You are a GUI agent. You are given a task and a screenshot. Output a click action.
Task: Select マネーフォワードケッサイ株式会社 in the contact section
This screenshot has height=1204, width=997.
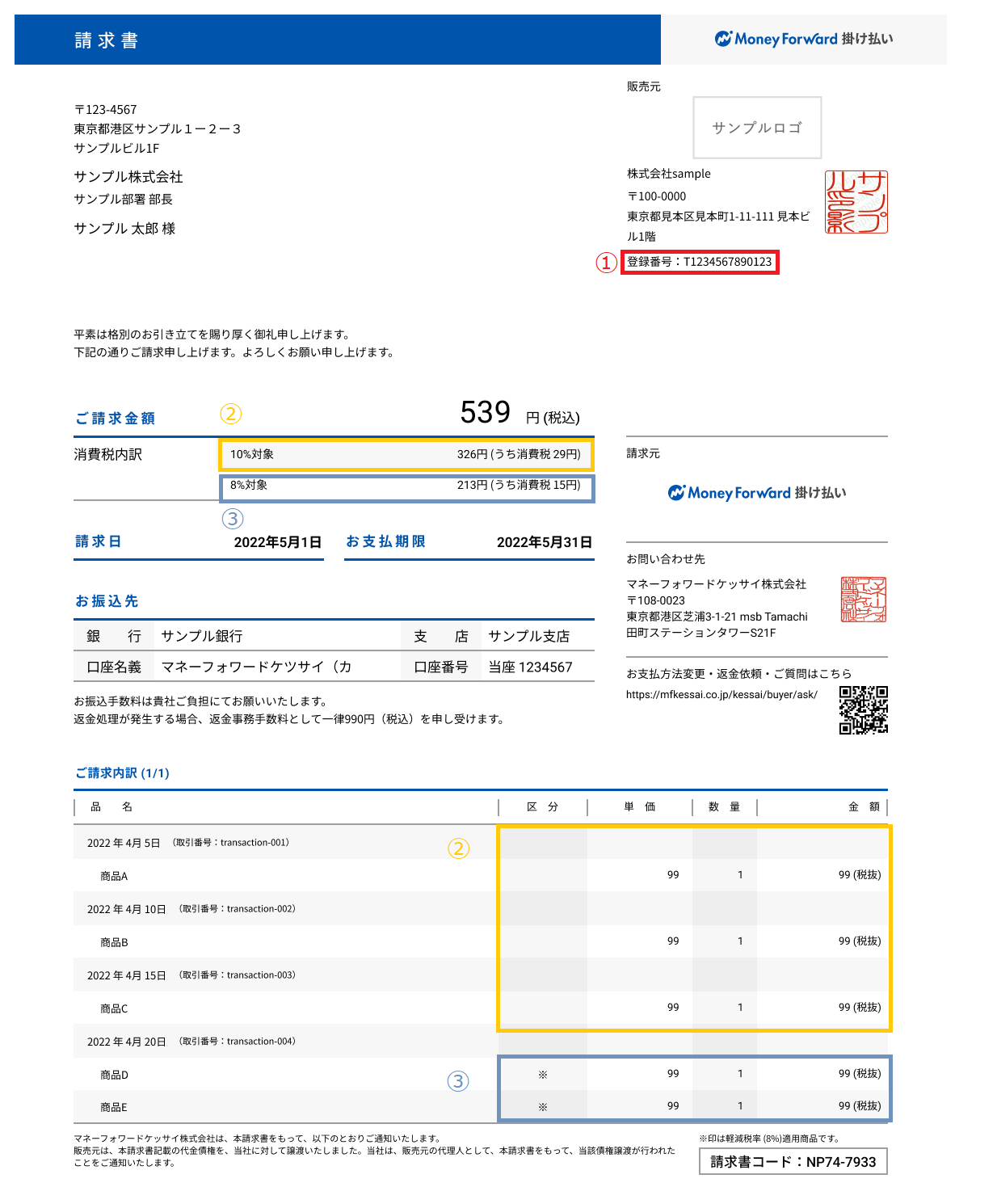(x=717, y=584)
